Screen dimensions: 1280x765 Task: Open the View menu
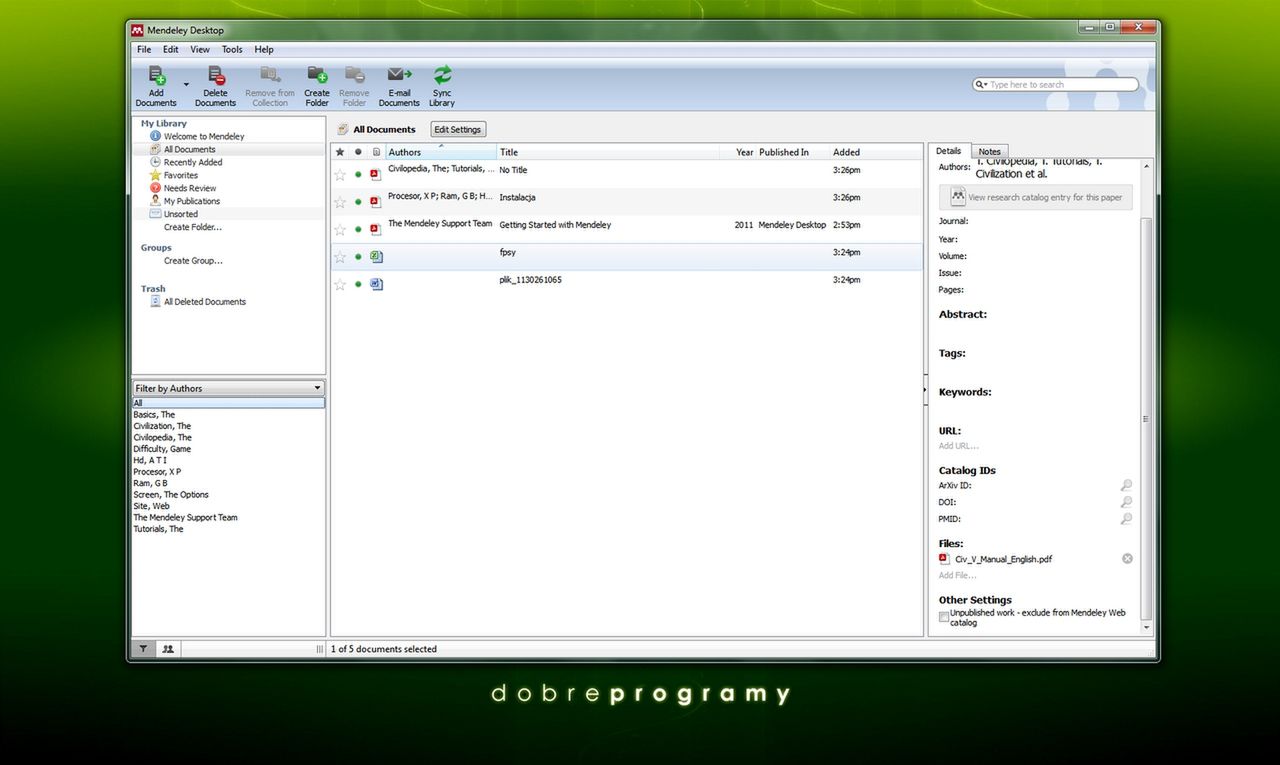(x=200, y=49)
